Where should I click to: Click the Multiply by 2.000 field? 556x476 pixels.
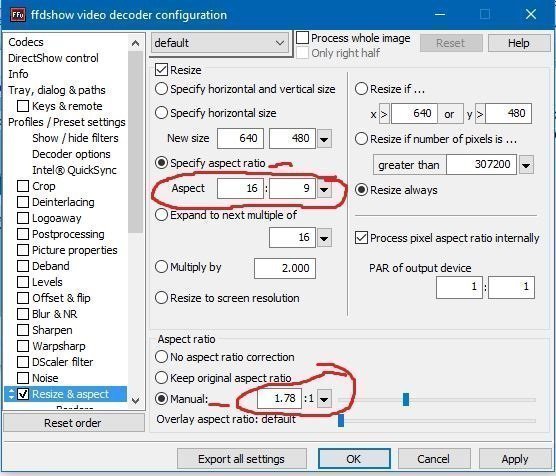(285, 269)
